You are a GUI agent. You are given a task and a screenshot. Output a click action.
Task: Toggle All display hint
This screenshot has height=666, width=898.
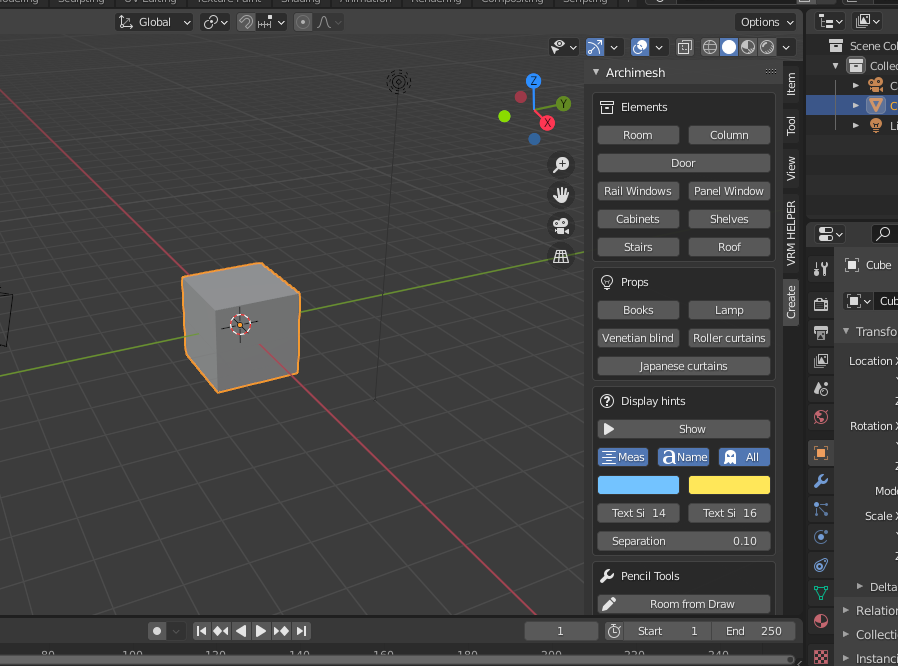pyautogui.click(x=744, y=457)
